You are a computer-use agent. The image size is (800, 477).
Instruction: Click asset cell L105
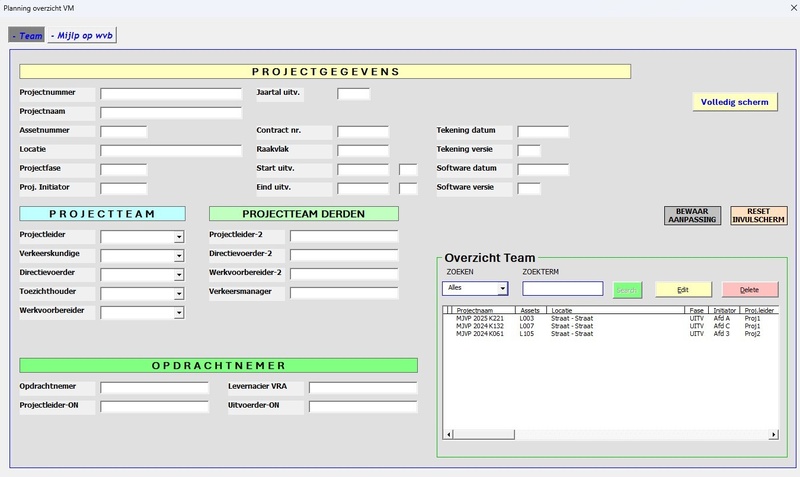pos(527,334)
